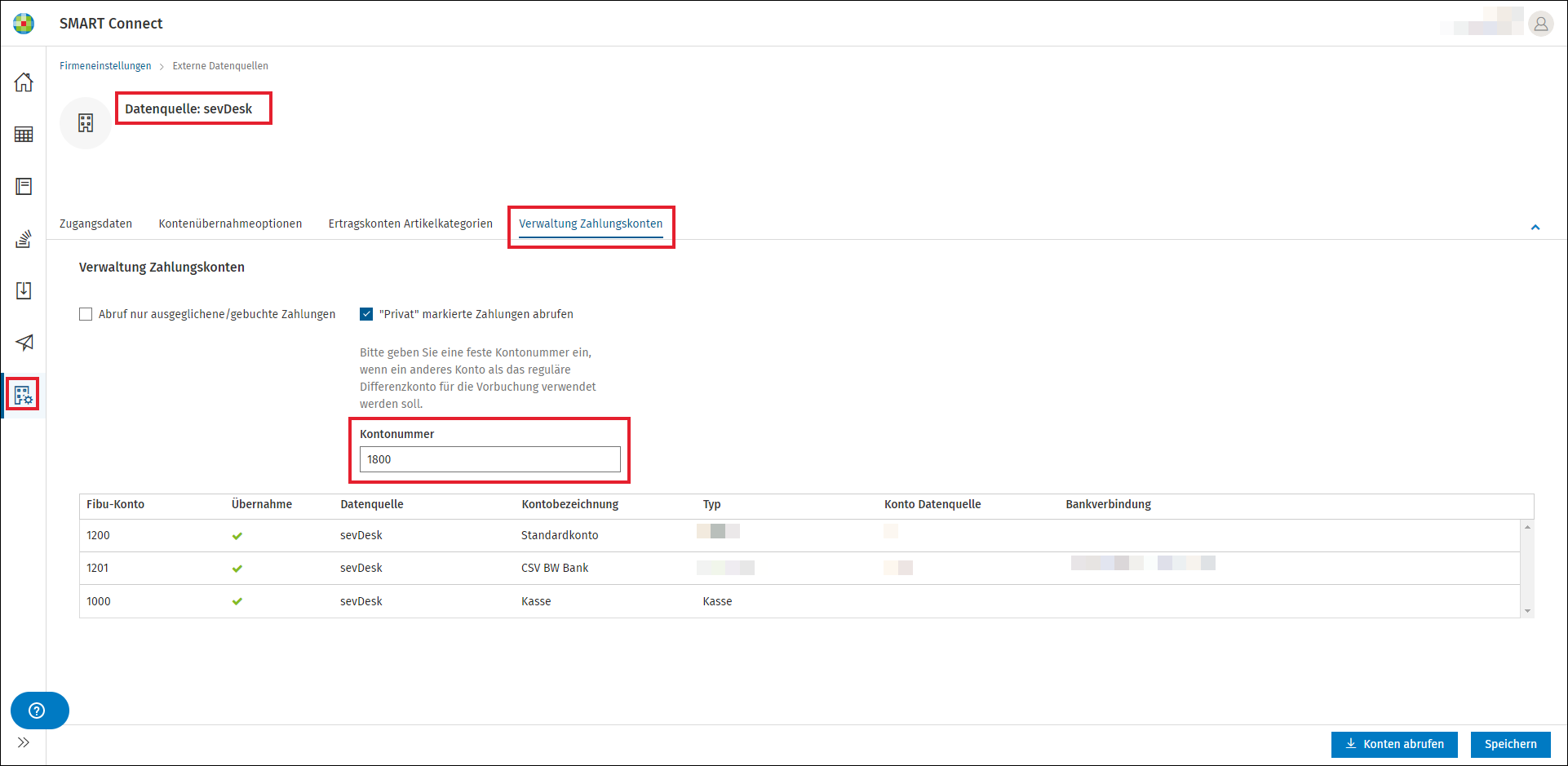Click into the Kontonummer input field
Viewport: 1568px width, 766px height.
tap(490, 459)
